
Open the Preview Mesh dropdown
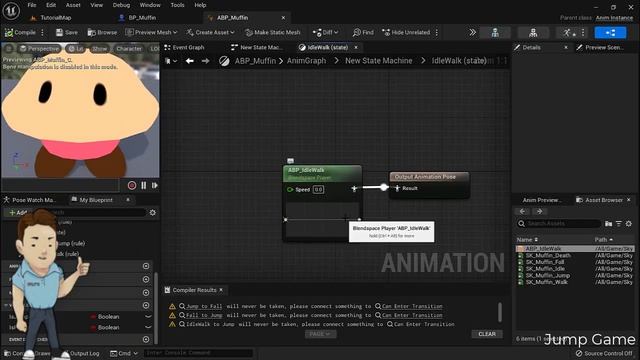point(151,32)
